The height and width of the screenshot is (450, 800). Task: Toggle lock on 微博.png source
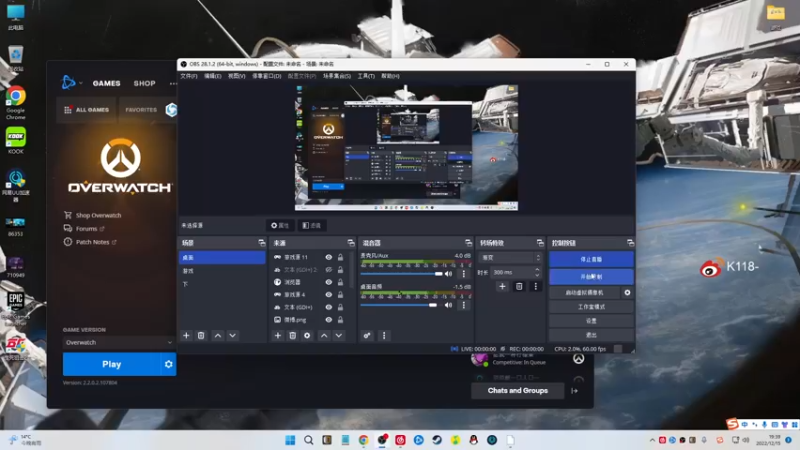click(340, 320)
